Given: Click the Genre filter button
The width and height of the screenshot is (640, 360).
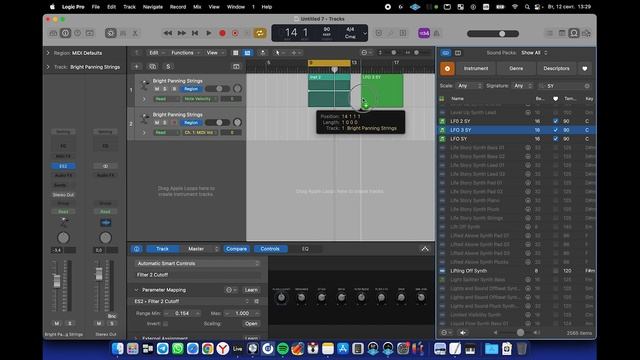Looking at the screenshot, I should pos(516,69).
